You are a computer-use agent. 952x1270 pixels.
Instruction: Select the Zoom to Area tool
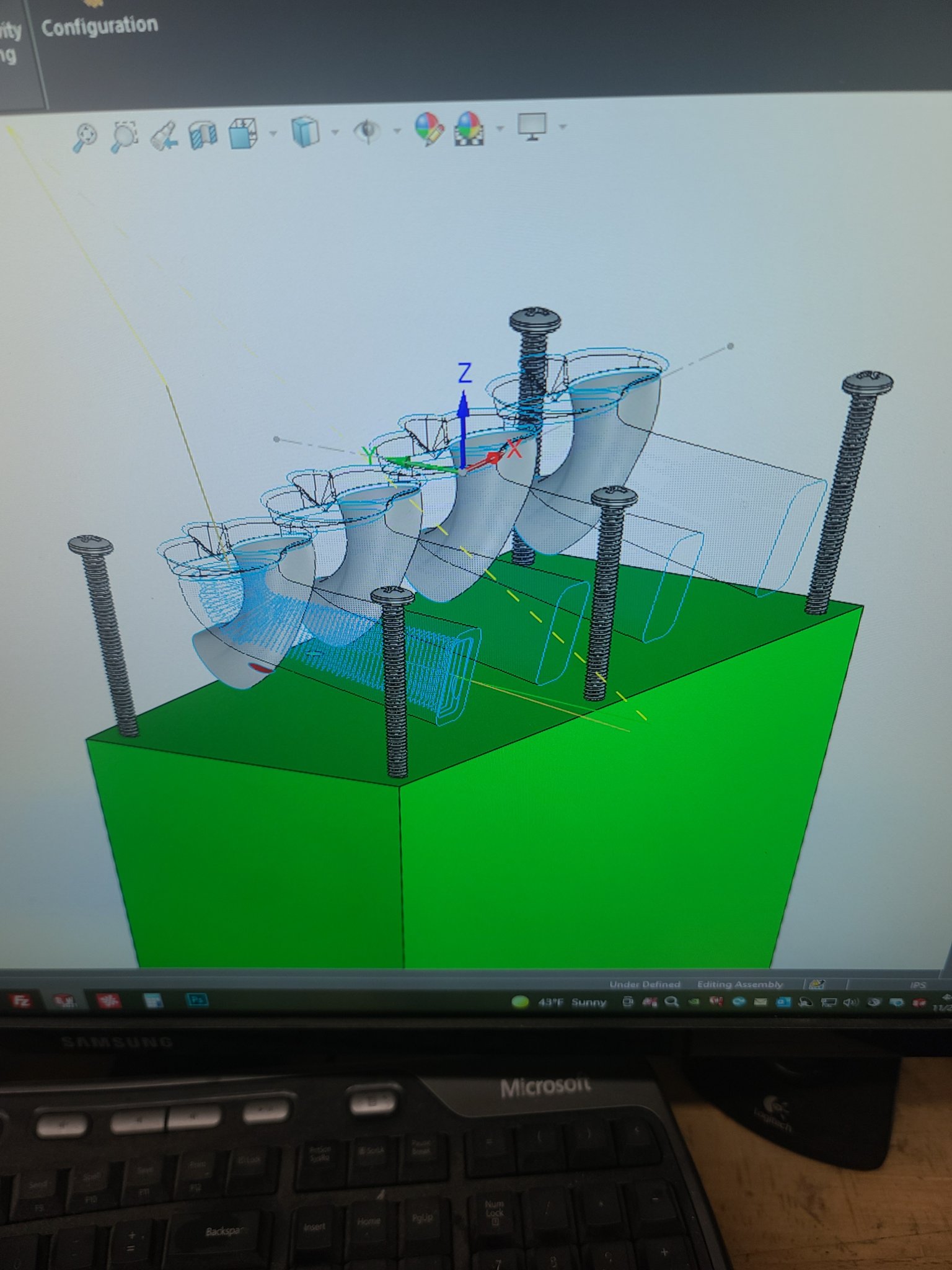pos(123,136)
